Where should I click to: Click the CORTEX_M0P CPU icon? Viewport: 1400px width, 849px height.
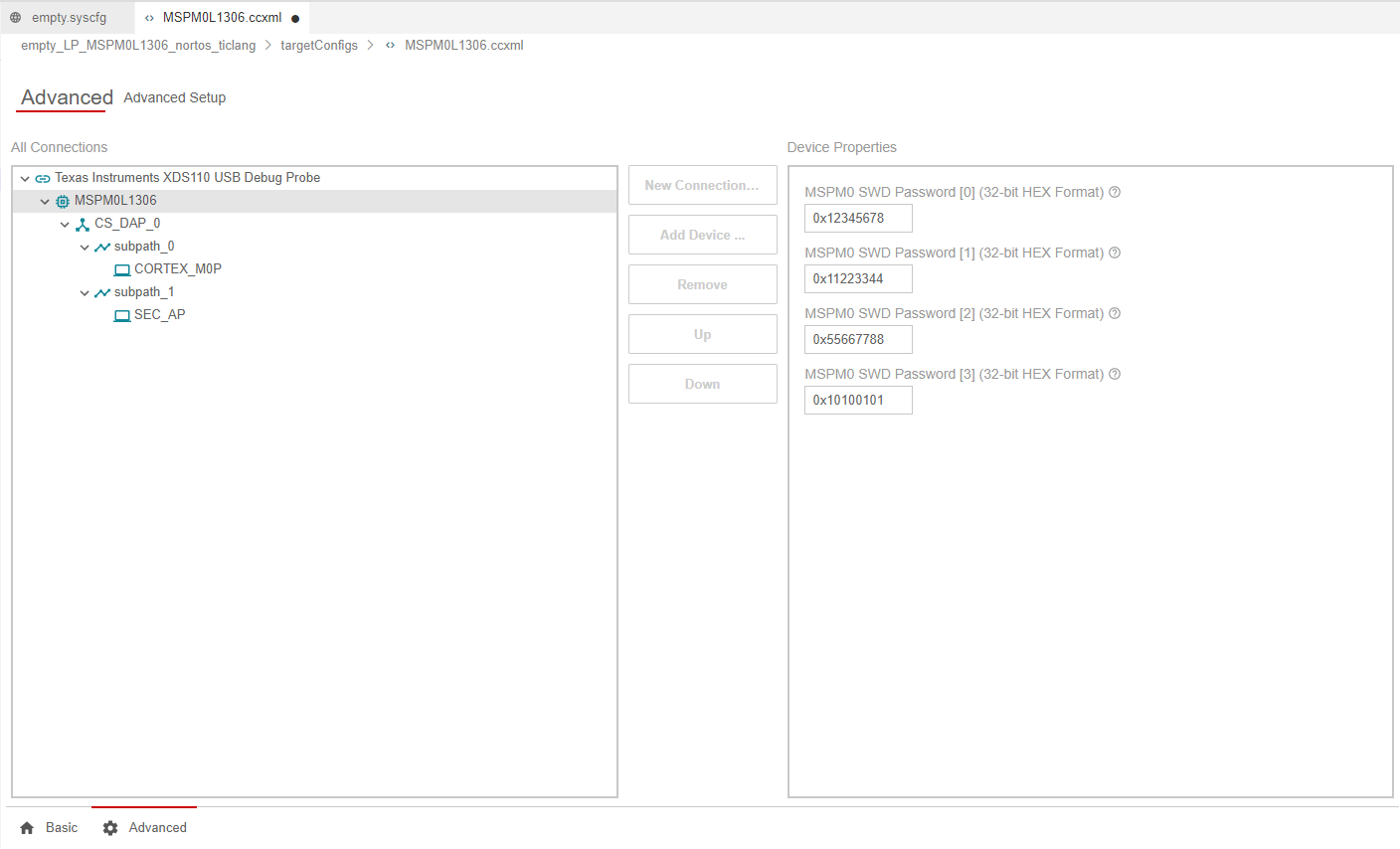pos(122,270)
